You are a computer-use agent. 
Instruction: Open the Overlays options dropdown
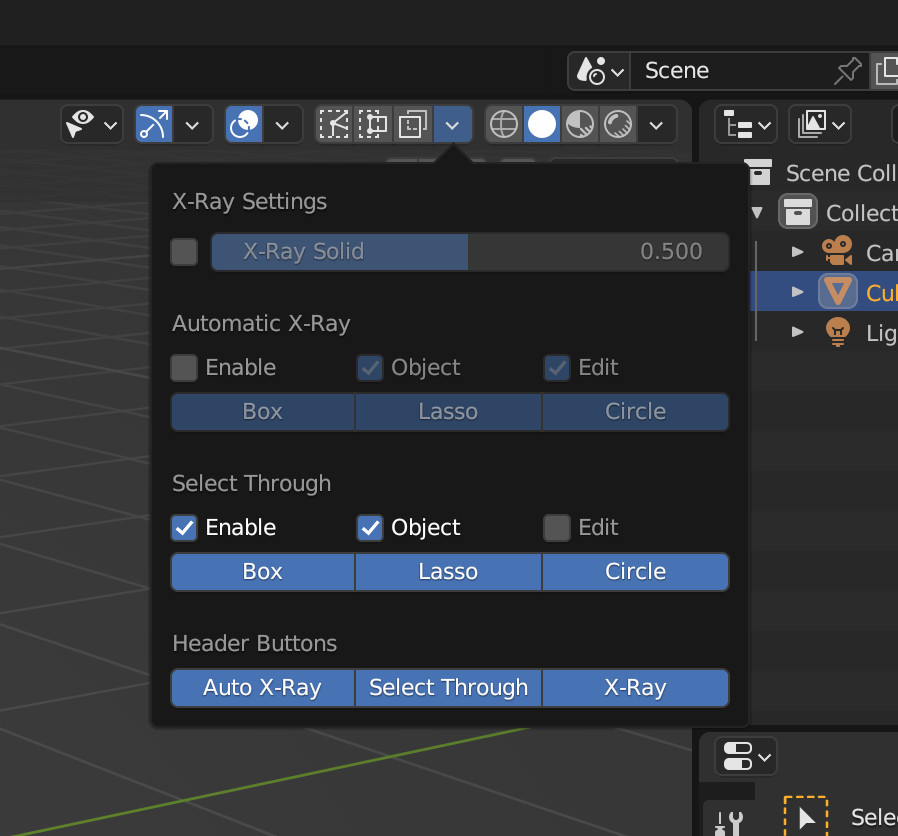(x=282, y=125)
